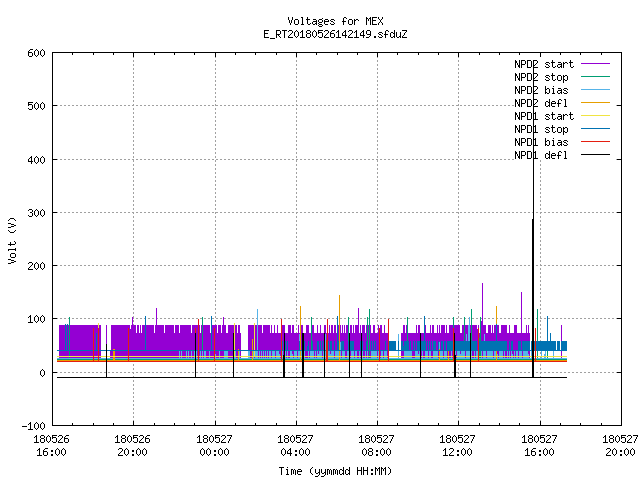Click the 100 y-axis tick label
The image size is (640, 480).
36,319
